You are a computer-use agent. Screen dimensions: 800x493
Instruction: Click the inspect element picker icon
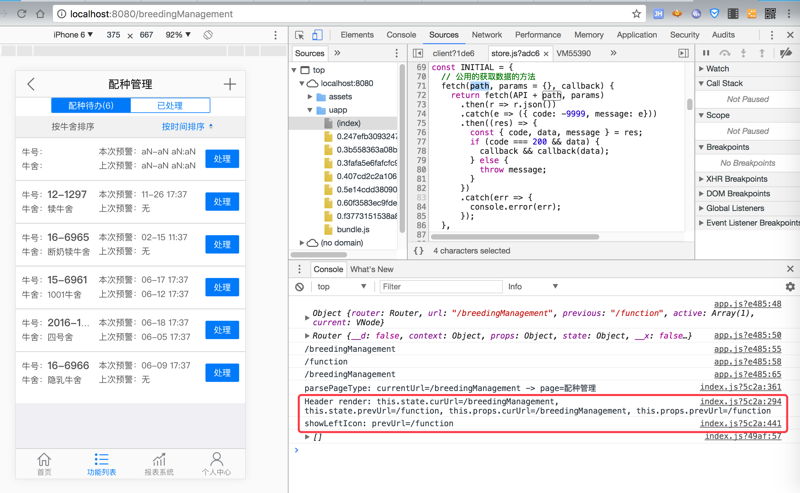point(299,35)
